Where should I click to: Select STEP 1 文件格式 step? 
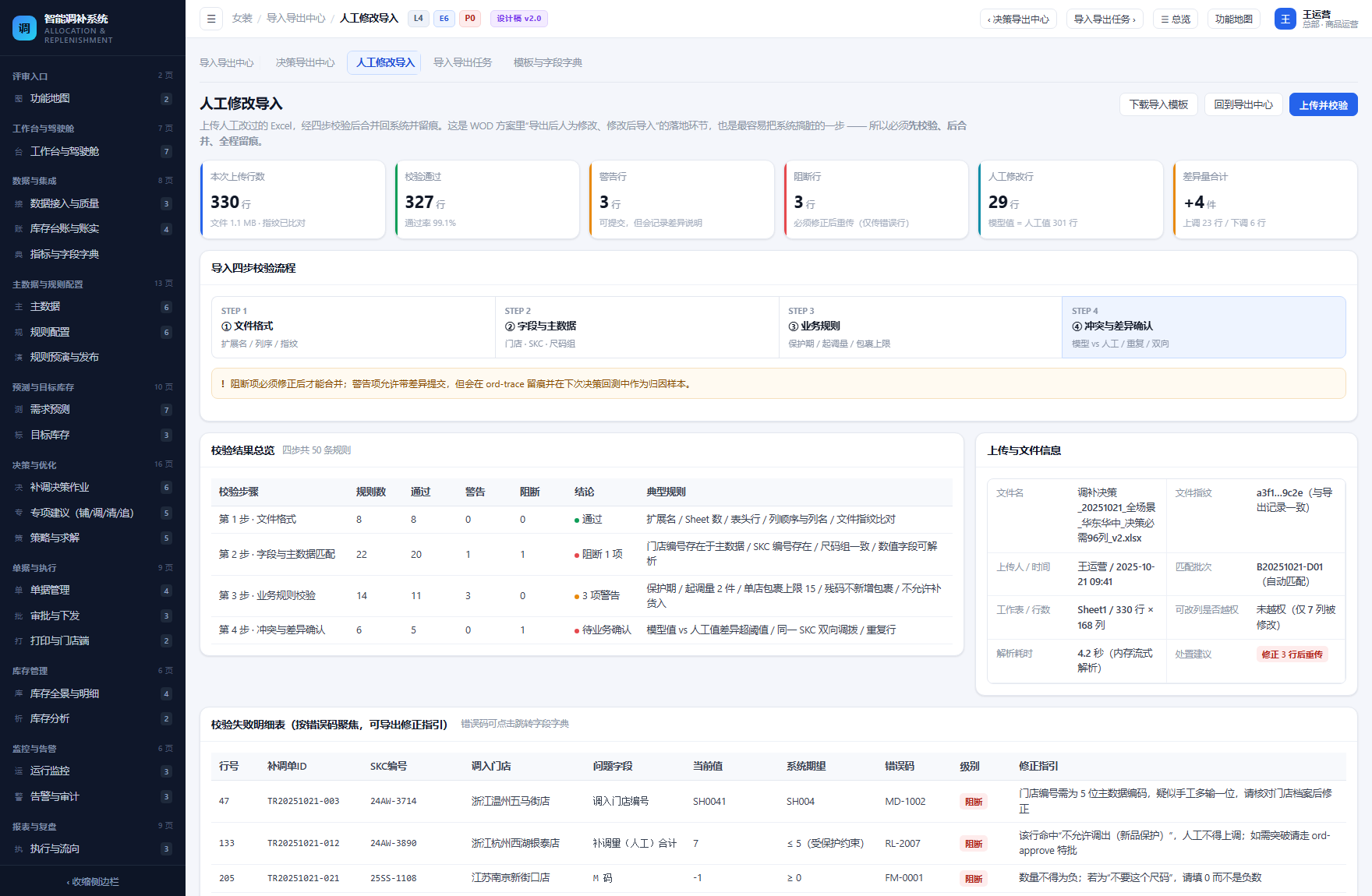(353, 327)
